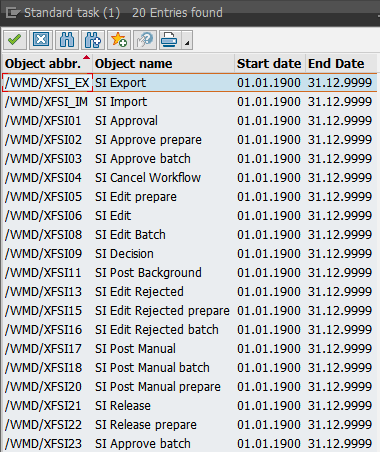
Task: Click SI Post Manual prepare name
Action: coord(158,387)
